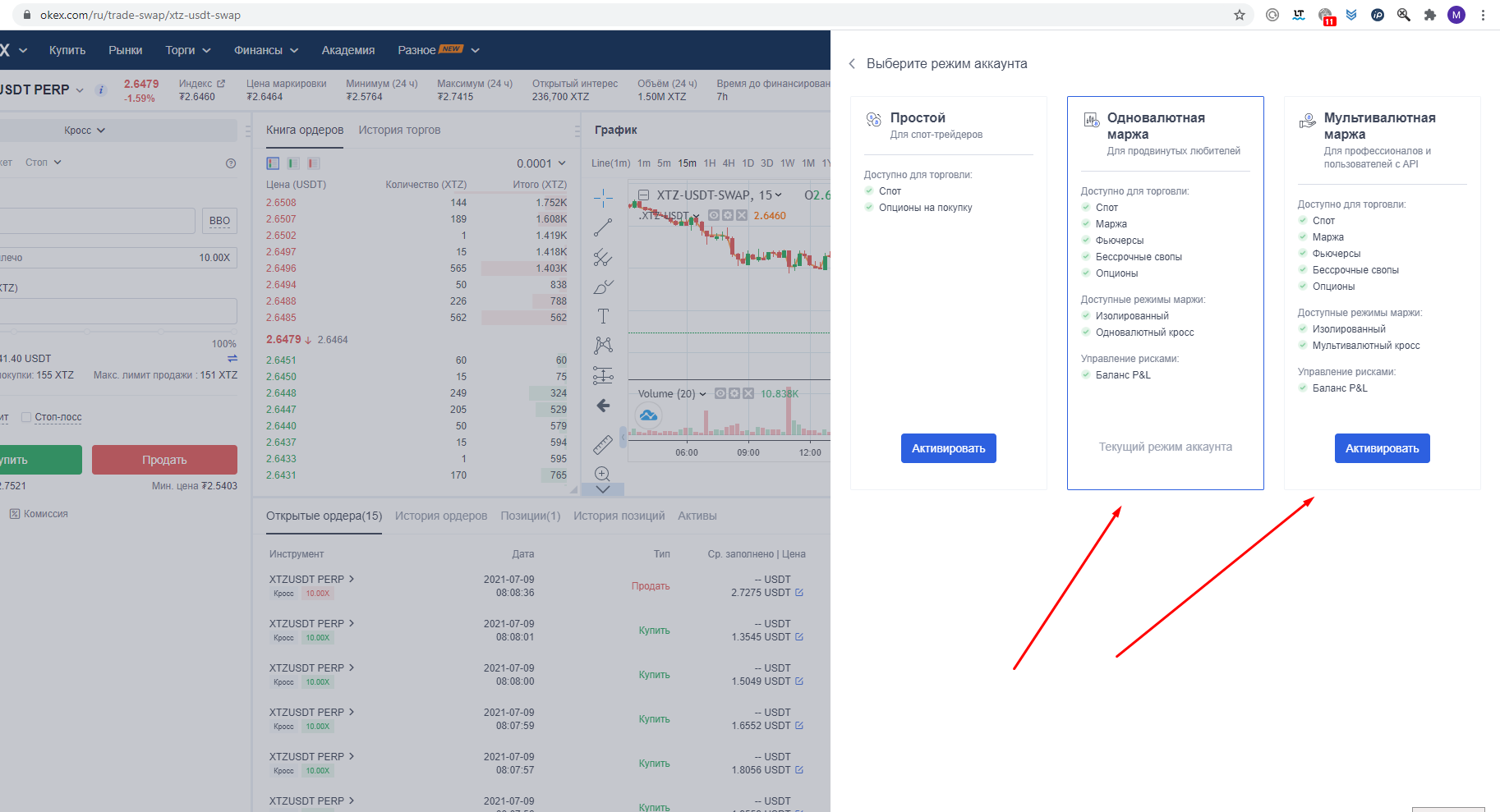
Task: Show both bids and asks in order book
Action: (273, 163)
